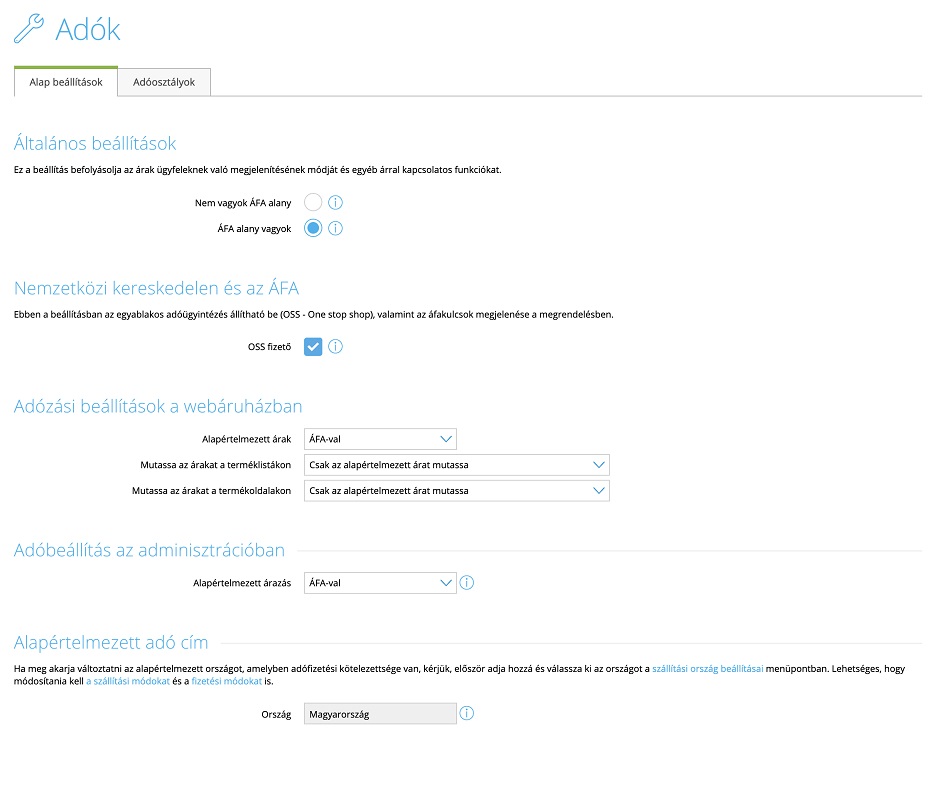Show info icon beside Ország field
The height and width of the screenshot is (800, 933).
(x=467, y=713)
